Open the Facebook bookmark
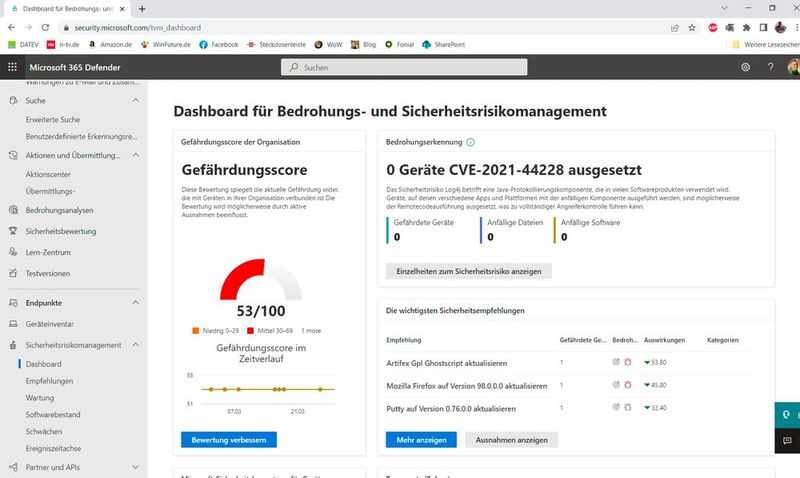800x478 pixels. pos(218,44)
